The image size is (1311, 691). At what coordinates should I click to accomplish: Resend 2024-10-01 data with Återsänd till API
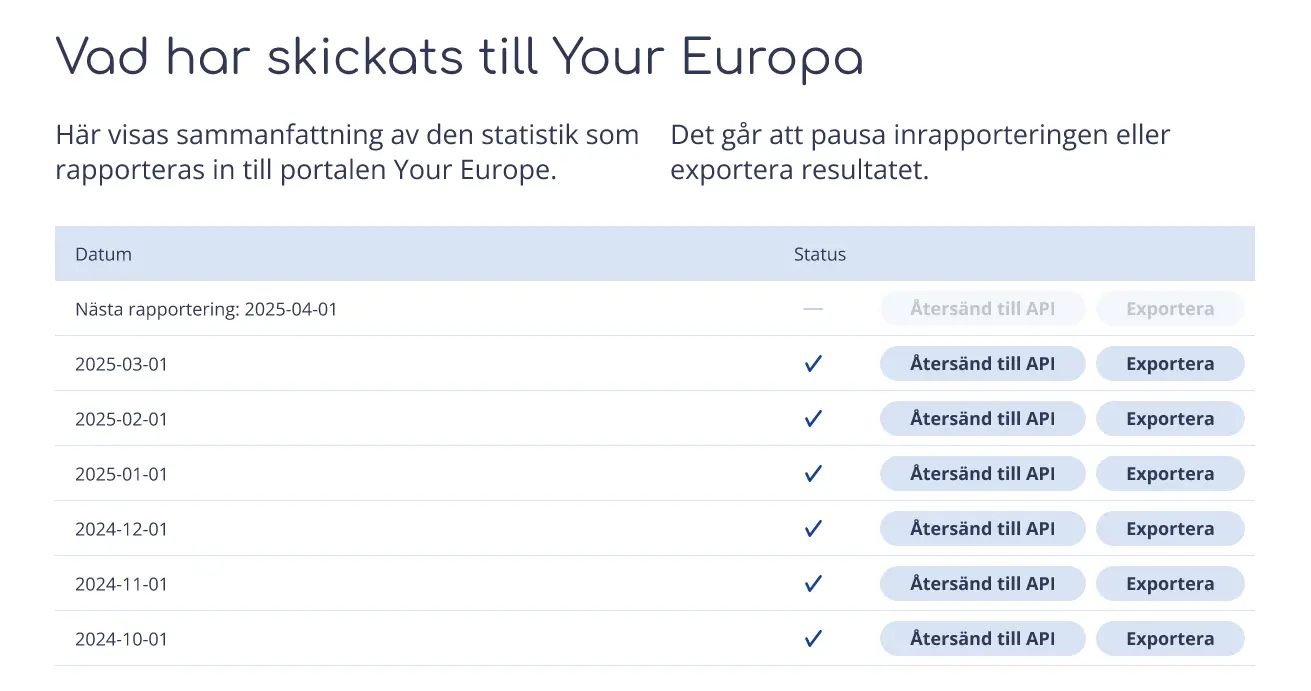[982, 638]
